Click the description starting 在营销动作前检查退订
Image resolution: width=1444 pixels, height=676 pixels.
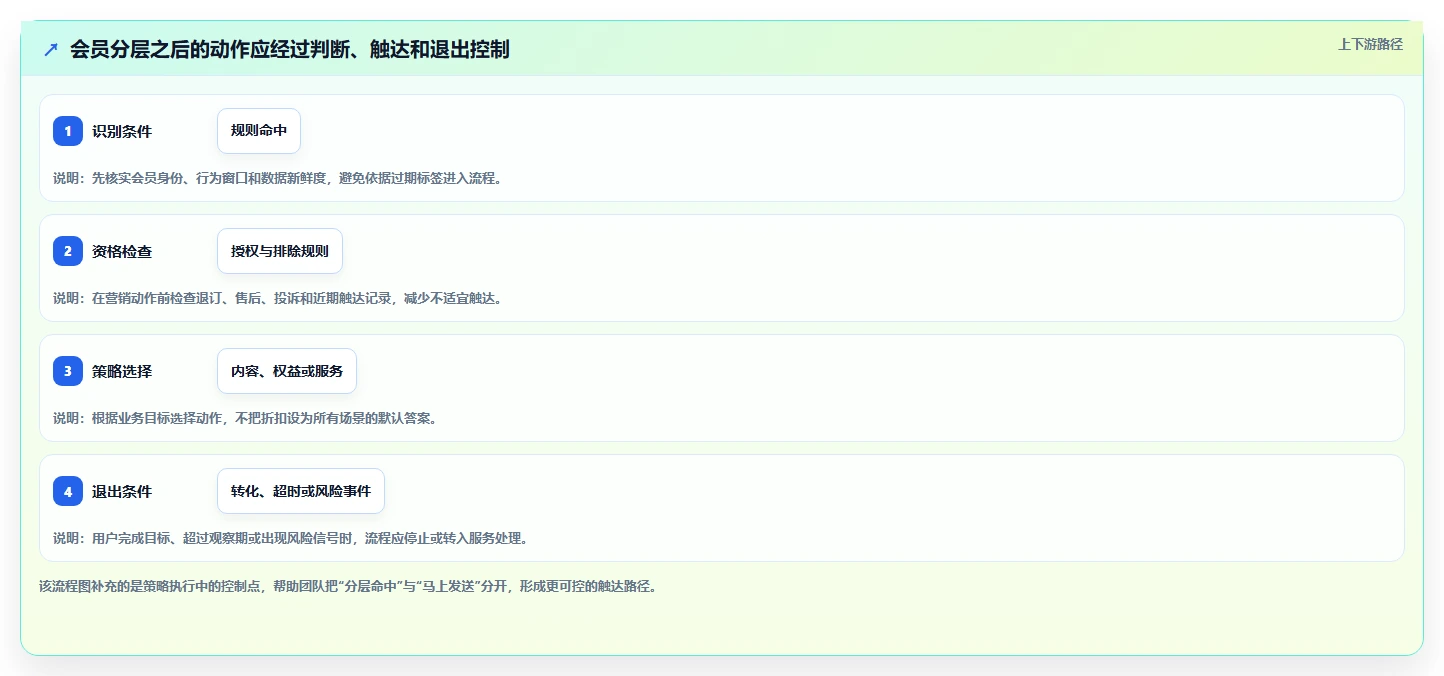[277, 298]
